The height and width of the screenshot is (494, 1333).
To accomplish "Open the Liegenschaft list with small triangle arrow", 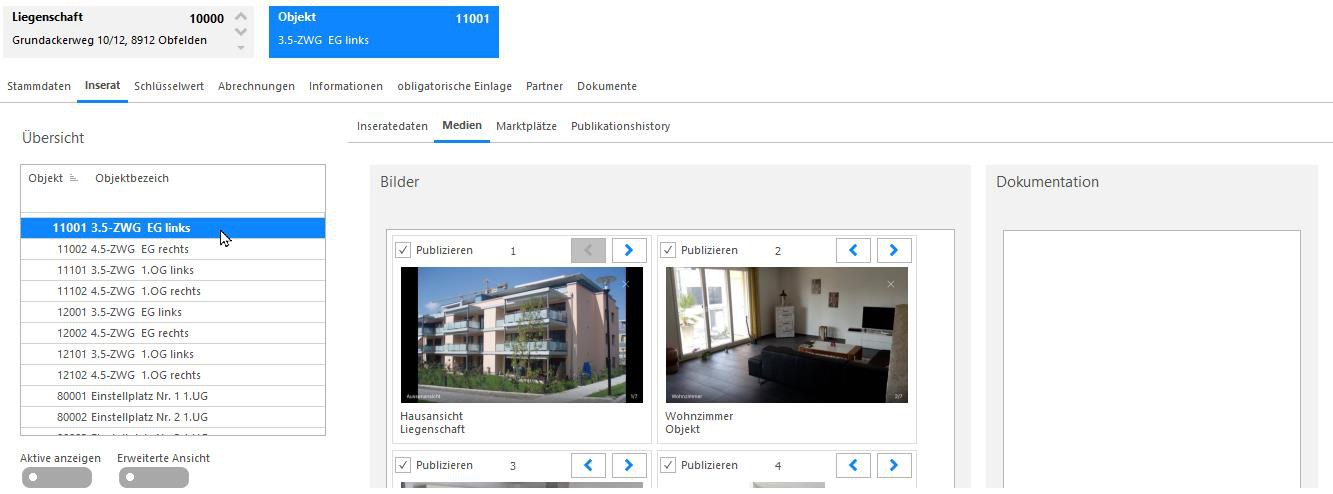I will [240, 46].
